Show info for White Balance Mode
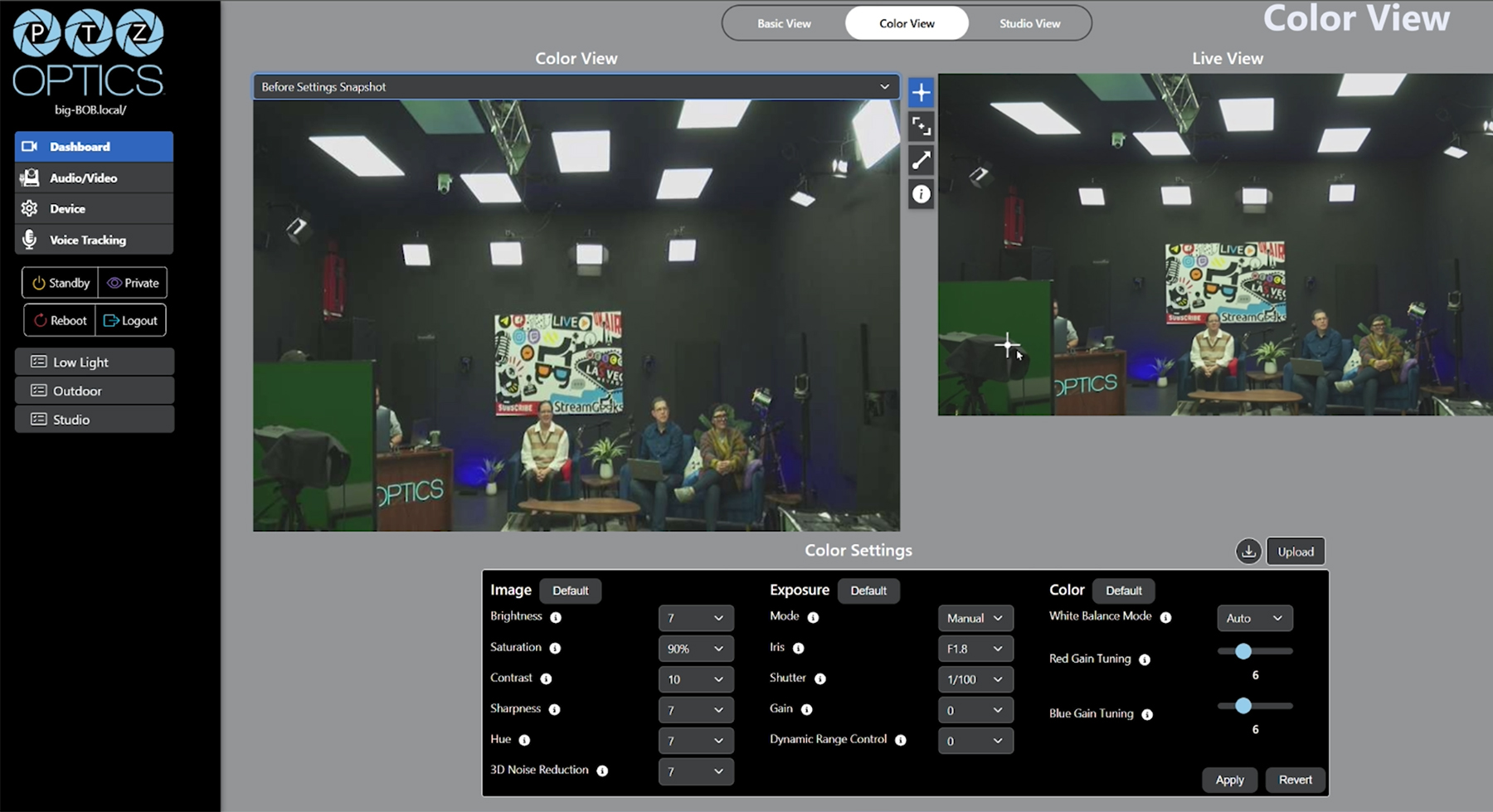The width and height of the screenshot is (1493, 812). (1165, 617)
